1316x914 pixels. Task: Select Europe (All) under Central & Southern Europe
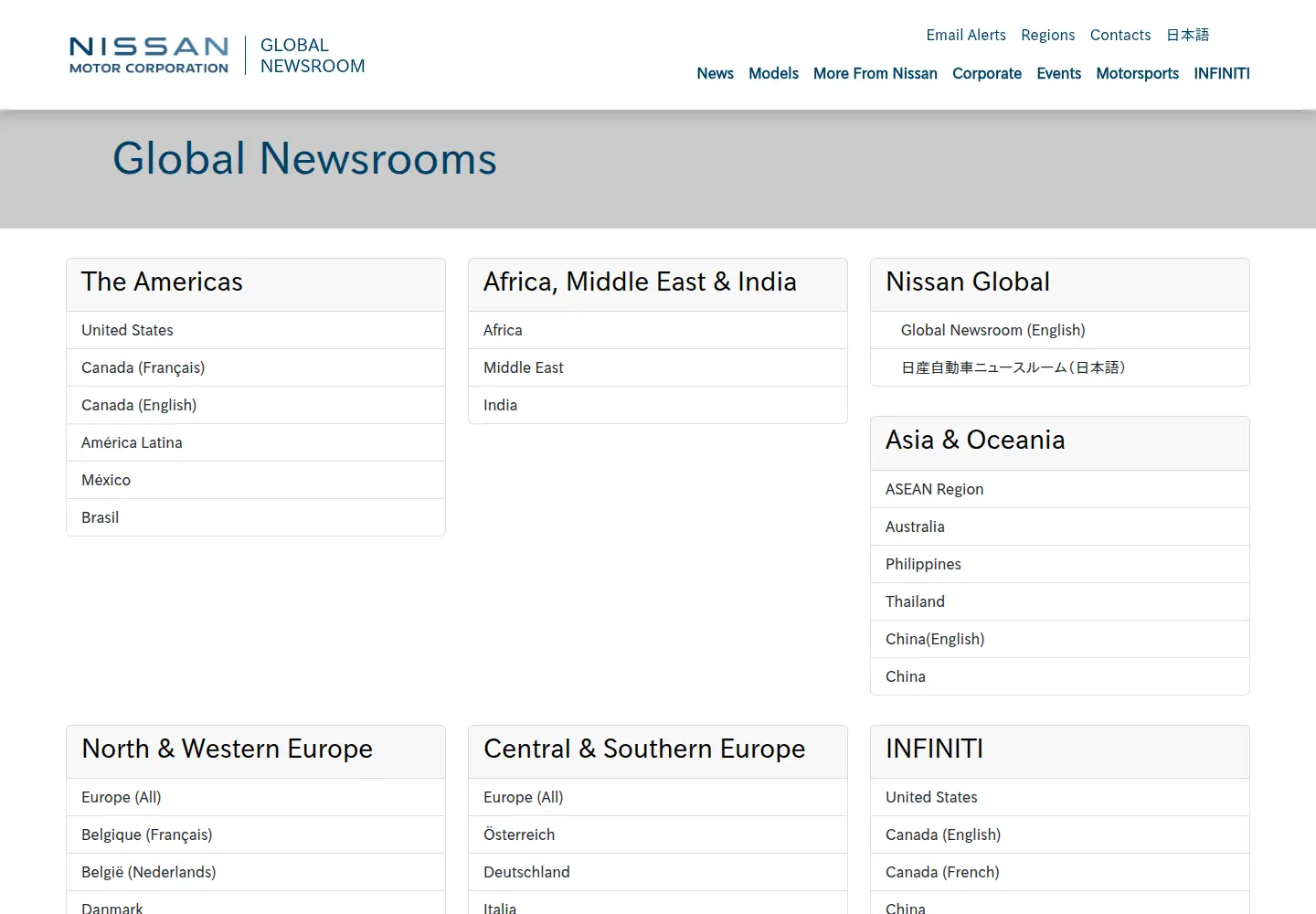pyautogui.click(x=658, y=797)
